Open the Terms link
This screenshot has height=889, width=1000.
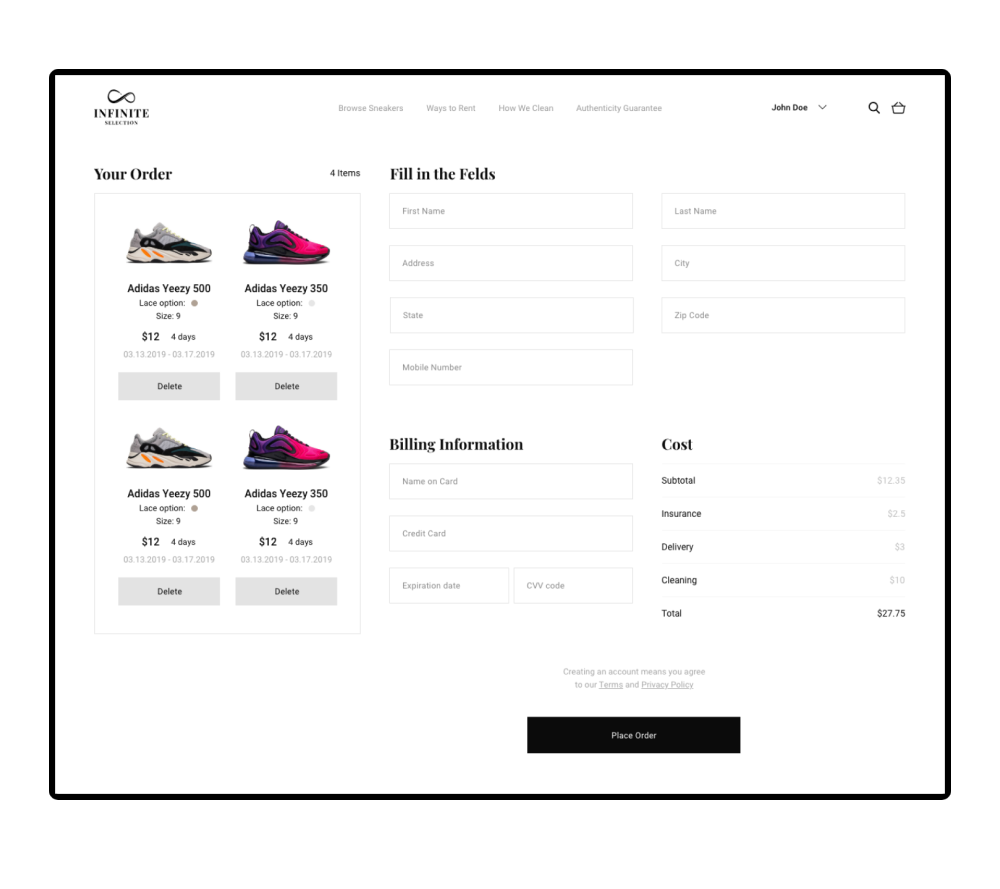pyautogui.click(x=610, y=685)
